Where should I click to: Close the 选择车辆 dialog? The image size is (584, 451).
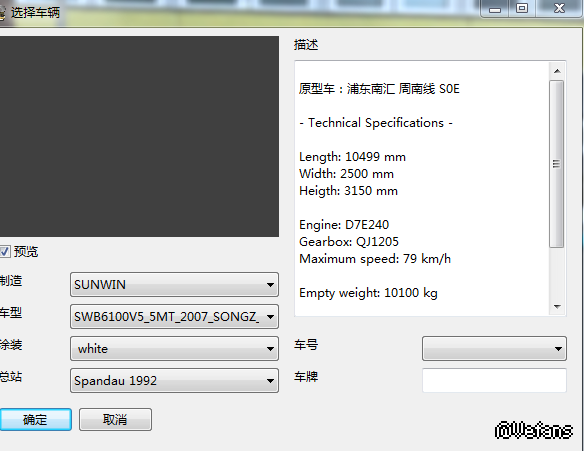[x=559, y=8]
